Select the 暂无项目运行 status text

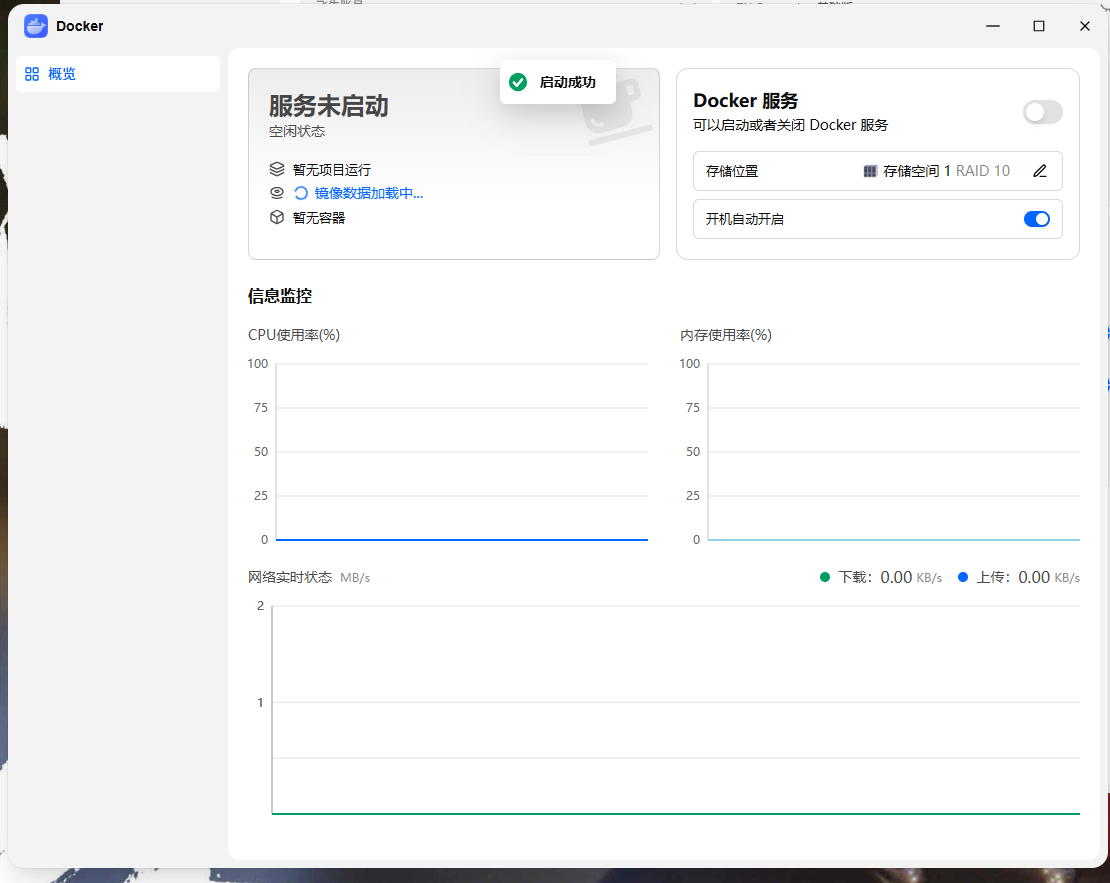(331, 170)
